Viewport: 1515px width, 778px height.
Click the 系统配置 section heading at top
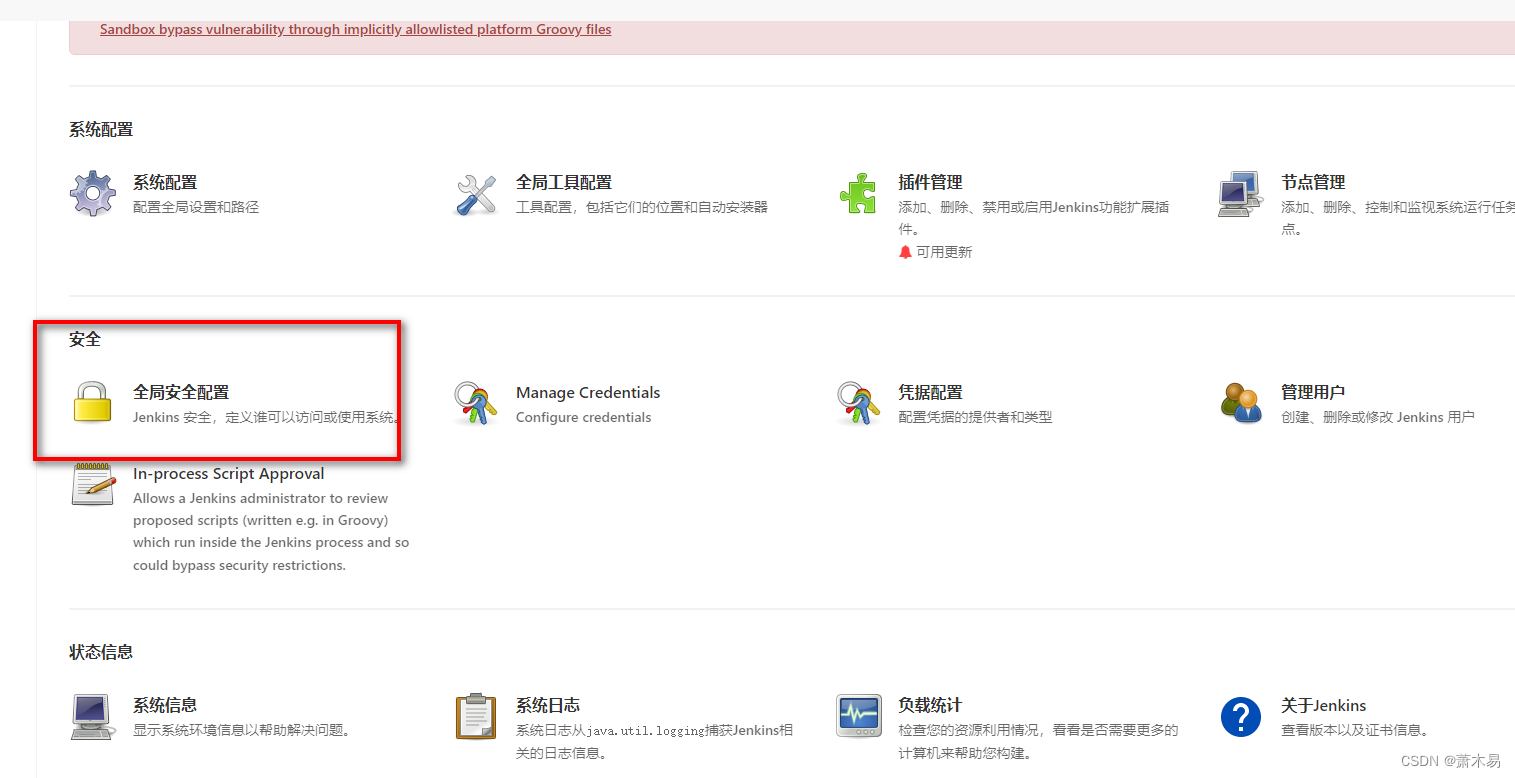pos(101,129)
